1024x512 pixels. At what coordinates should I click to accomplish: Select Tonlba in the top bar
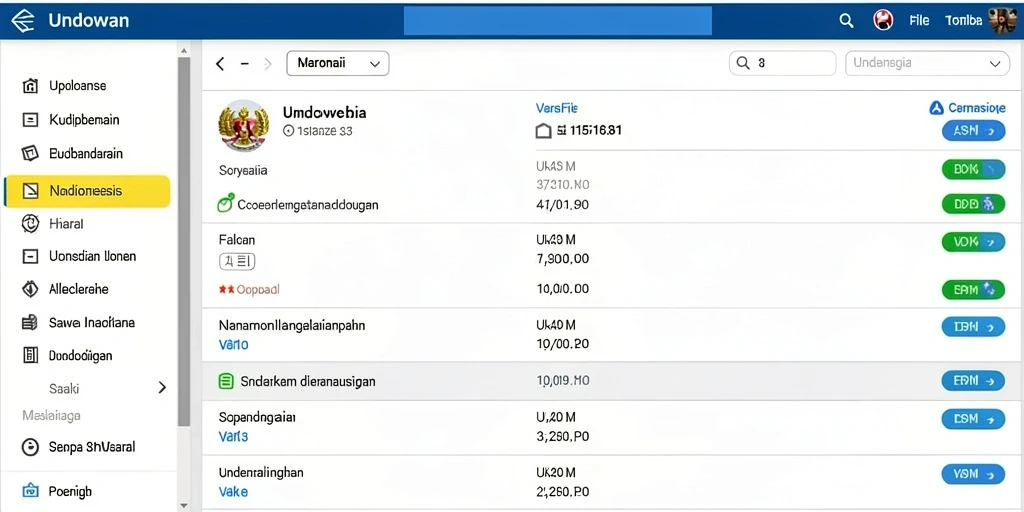[x=963, y=20]
